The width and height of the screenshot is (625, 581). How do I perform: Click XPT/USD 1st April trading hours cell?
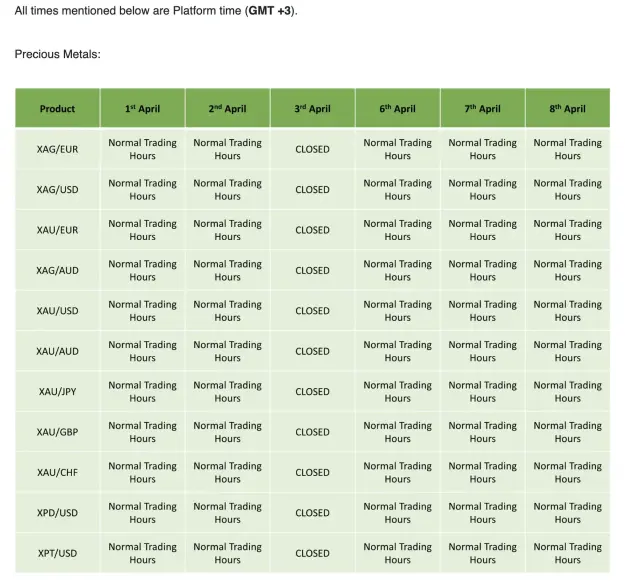142,553
